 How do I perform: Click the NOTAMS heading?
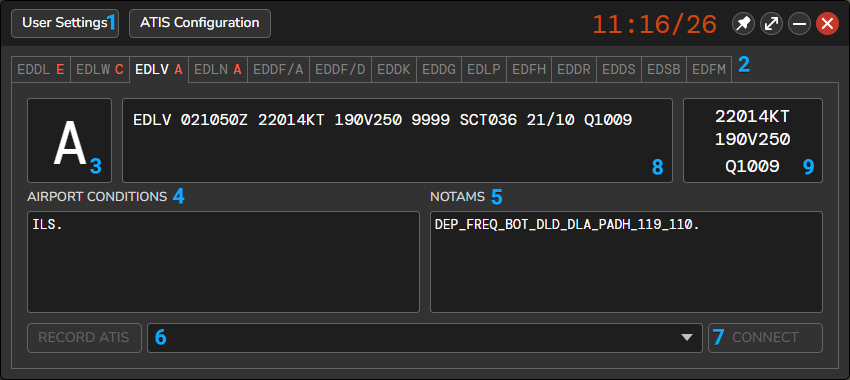point(458,197)
